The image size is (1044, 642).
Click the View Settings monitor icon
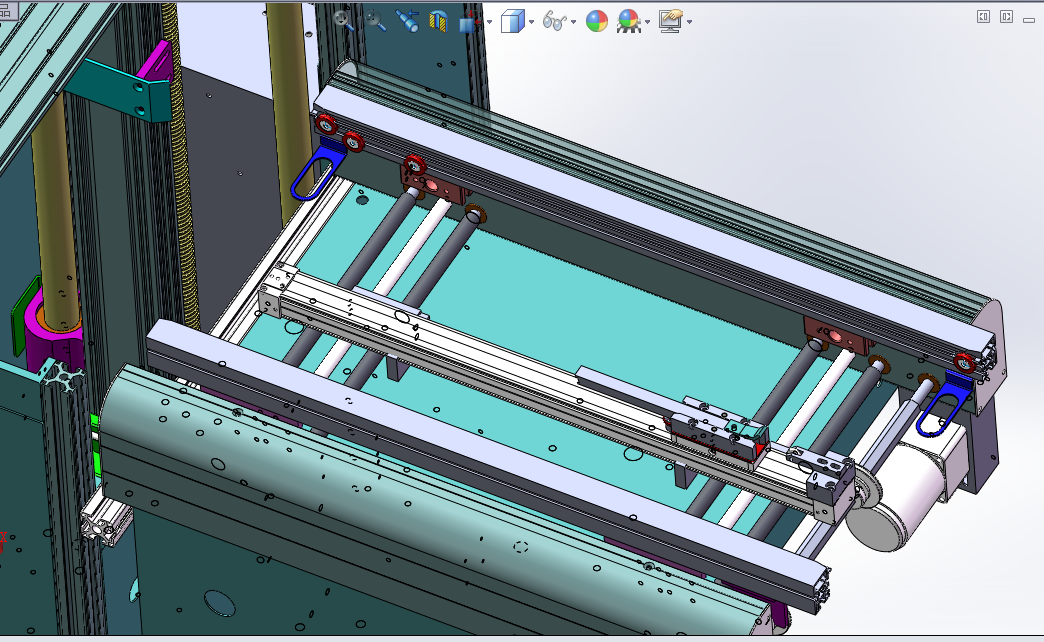click(670, 21)
